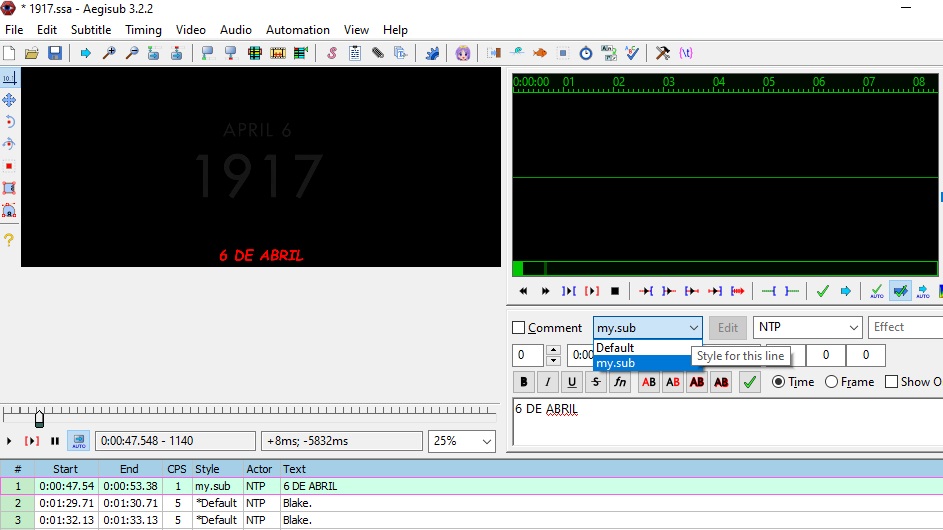Select the rectangular clip tool
Screen dimensions: 943x530
tap(9, 188)
